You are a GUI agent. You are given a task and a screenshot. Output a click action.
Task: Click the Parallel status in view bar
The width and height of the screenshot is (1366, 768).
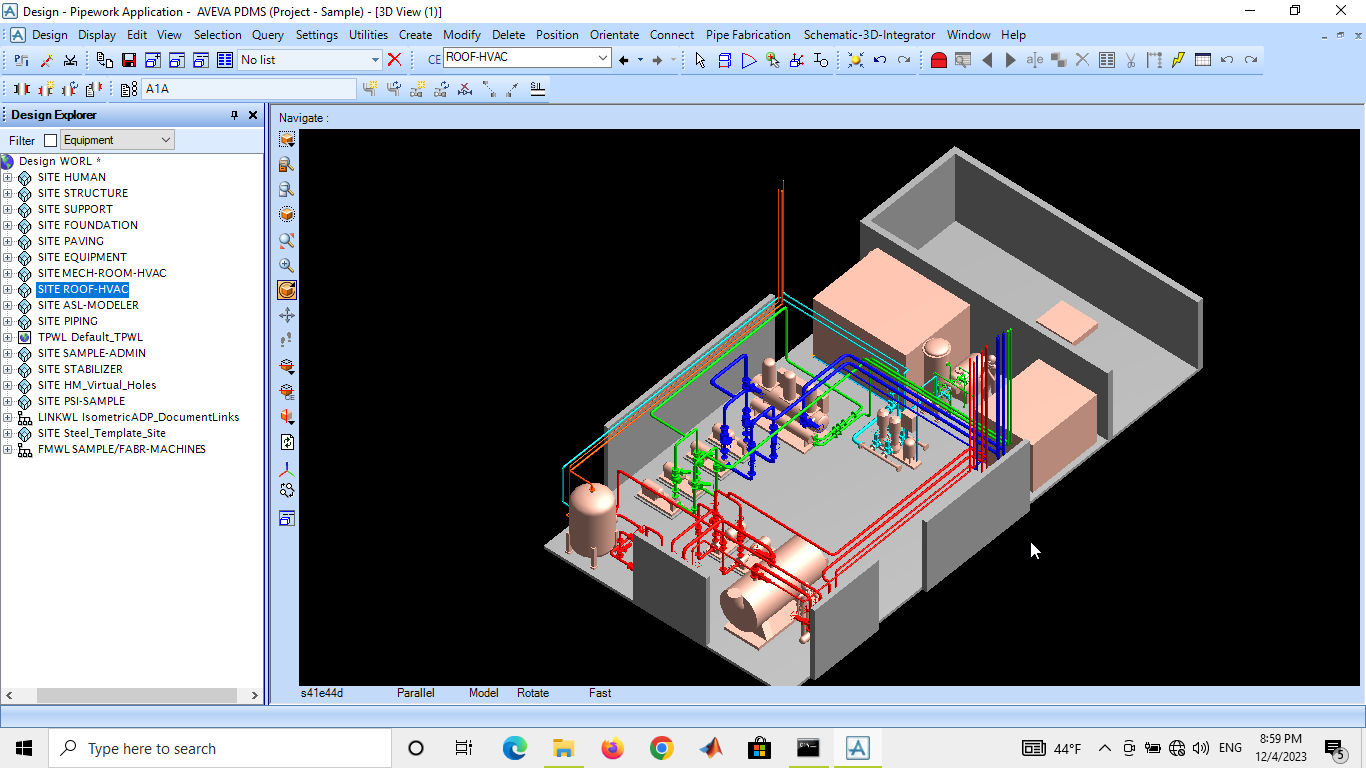tap(416, 693)
